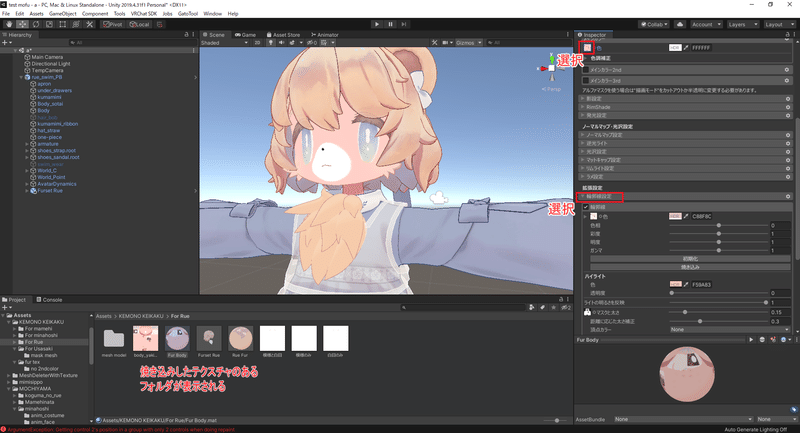Click the outline color swatch C88F8C
Viewport: 800px width, 433px height.
pos(675,216)
